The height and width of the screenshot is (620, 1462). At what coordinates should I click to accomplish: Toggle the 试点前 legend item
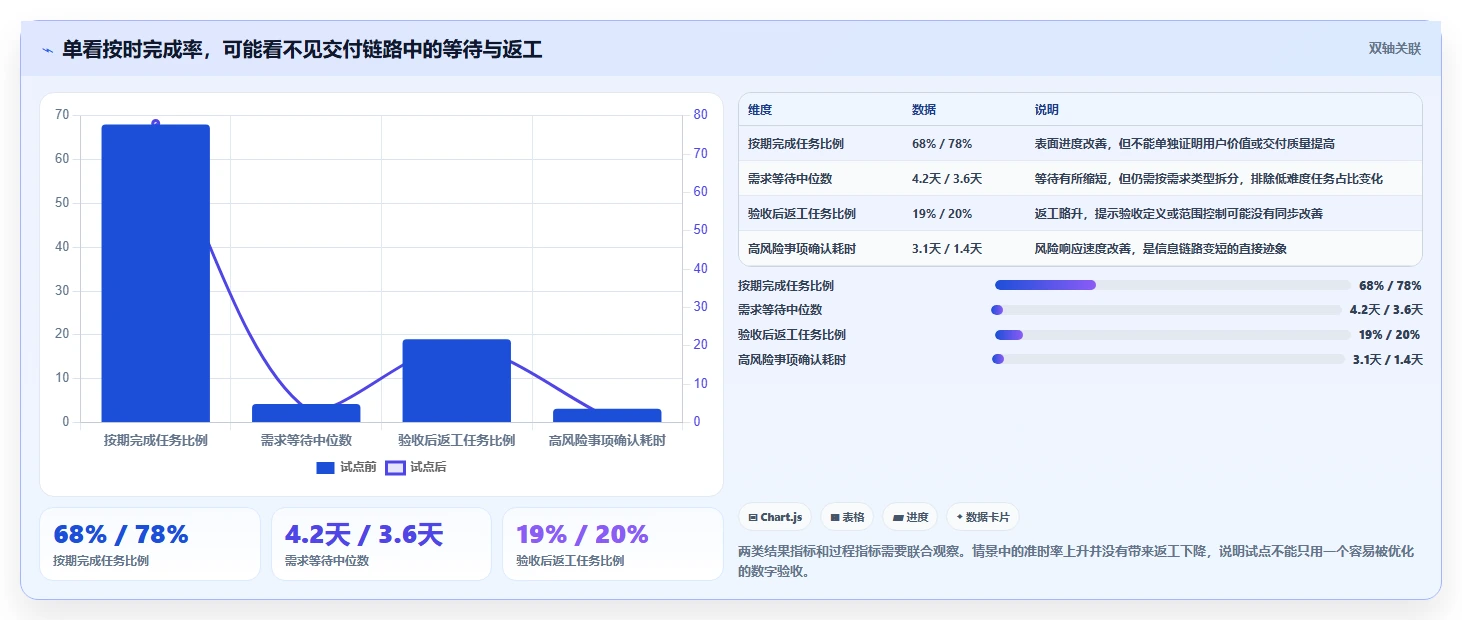[346, 467]
